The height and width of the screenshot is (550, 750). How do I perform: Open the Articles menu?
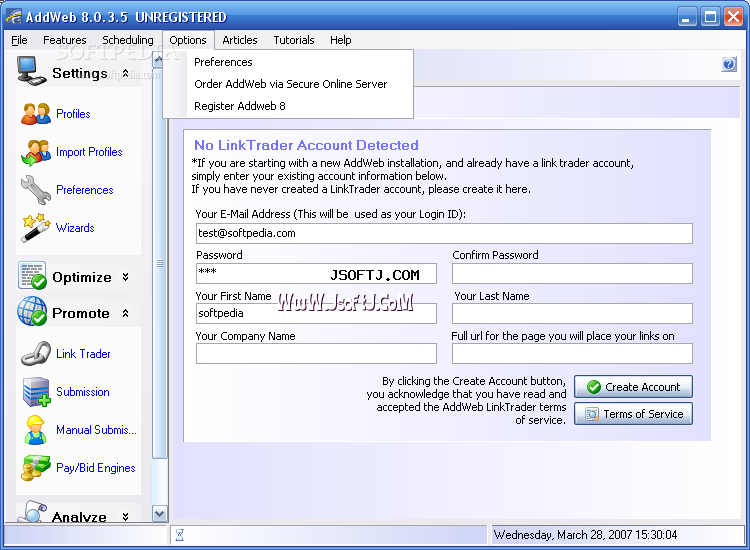240,40
